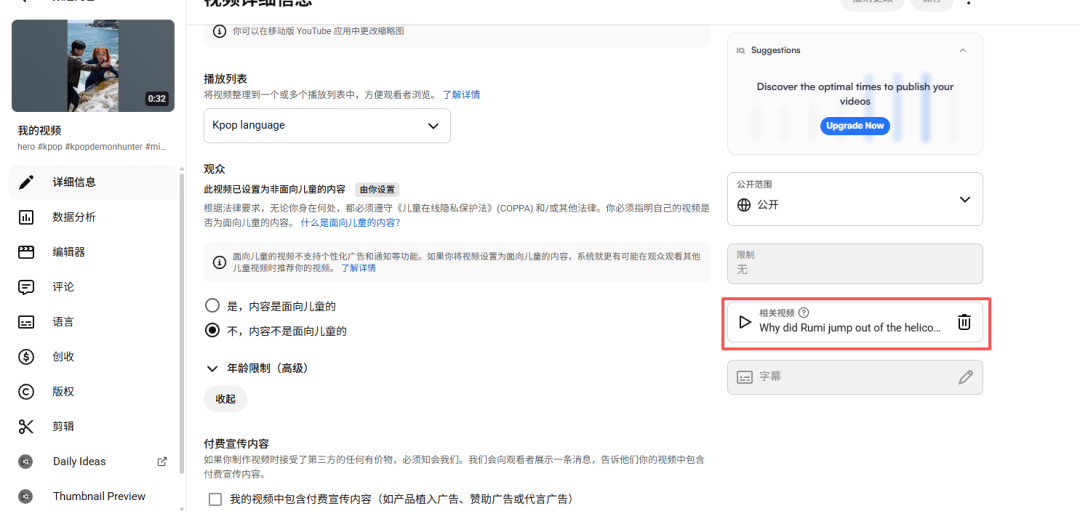Open the 编辑器 clapperboard icon
The width and height of the screenshot is (1080, 511).
coord(26,252)
